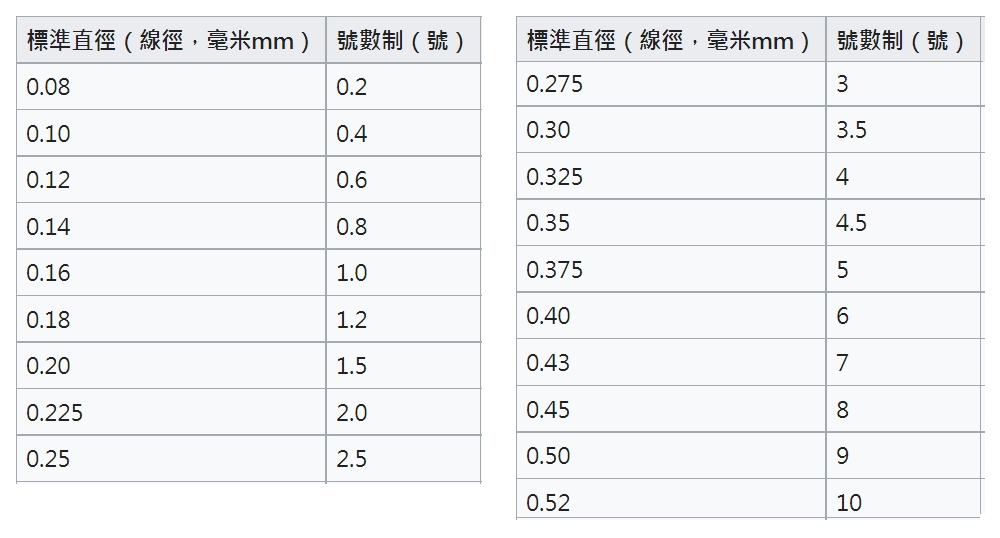The height and width of the screenshot is (538, 1000).
Task: Pick the 0.18 diameter cell
Action: tap(170, 320)
